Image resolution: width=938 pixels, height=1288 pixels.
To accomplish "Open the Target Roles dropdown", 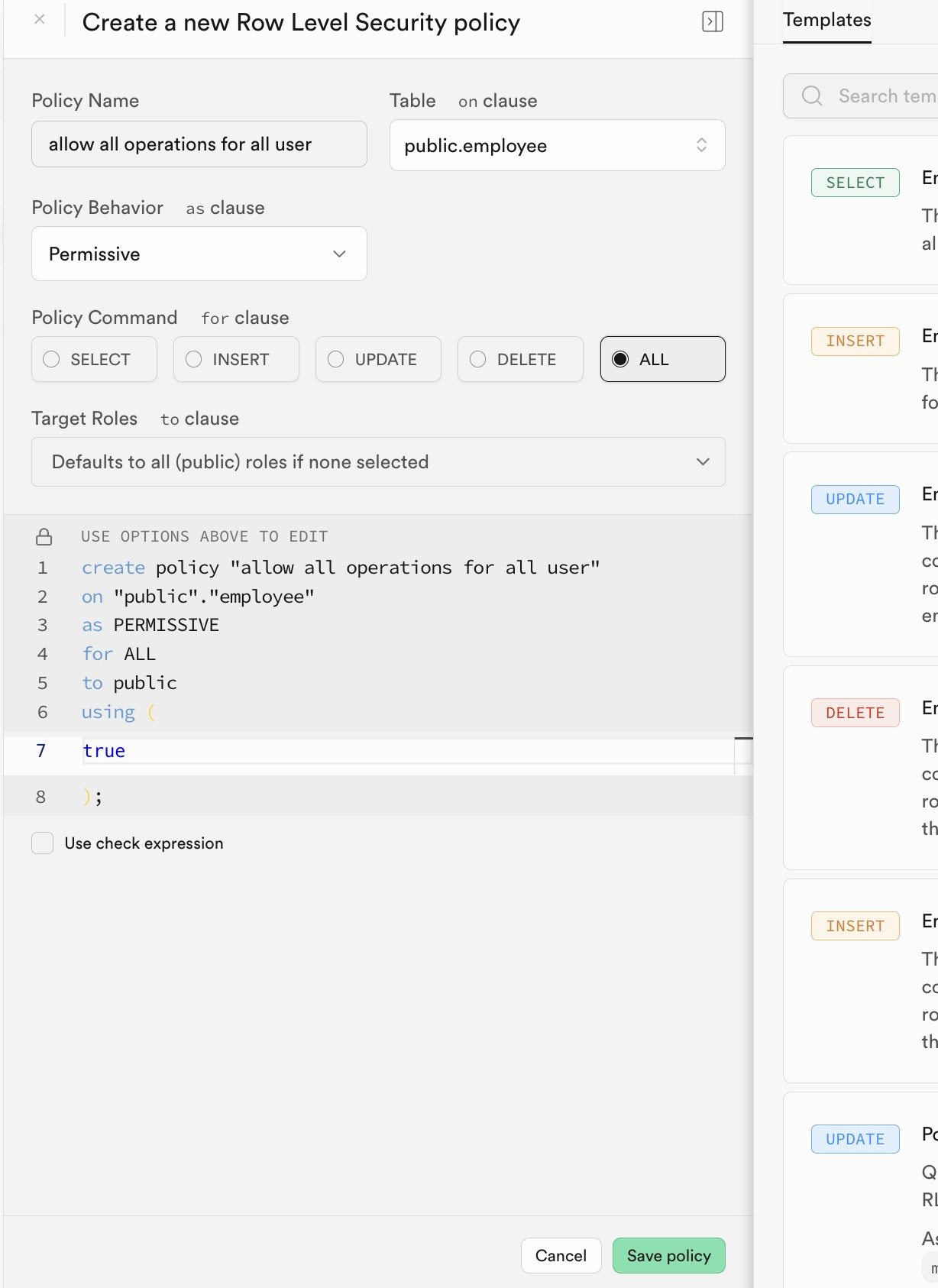I will click(x=378, y=461).
